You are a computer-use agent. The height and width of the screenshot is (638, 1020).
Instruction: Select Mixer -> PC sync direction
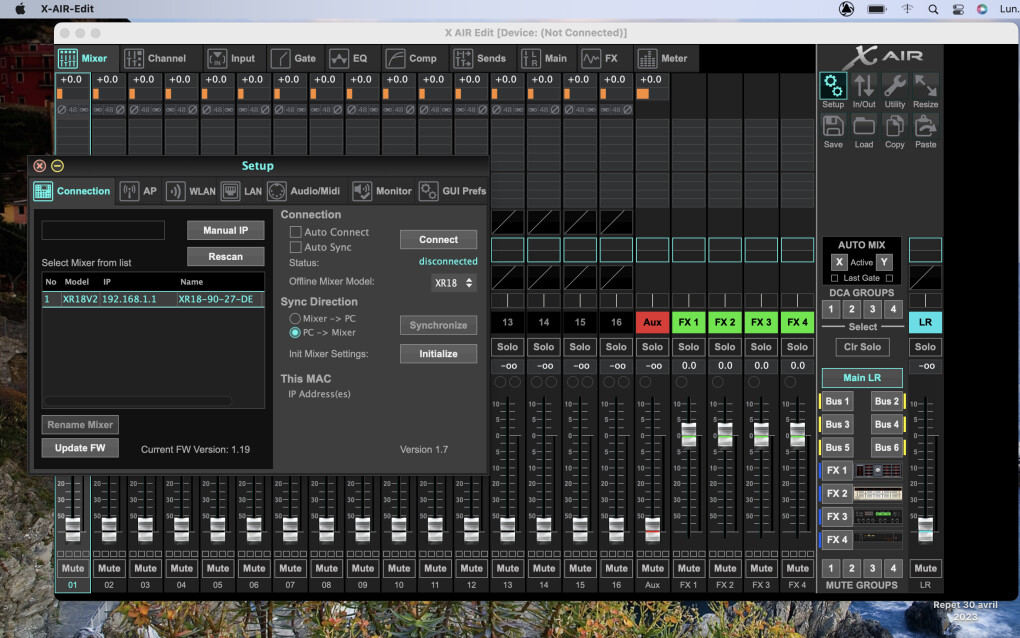tap(295, 318)
